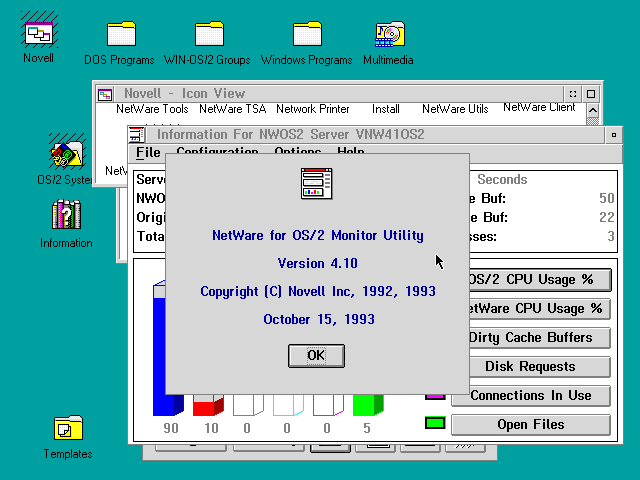Screen dimensions: 640x480
Task: Click the Seconds label in the server window
Action: point(502,180)
